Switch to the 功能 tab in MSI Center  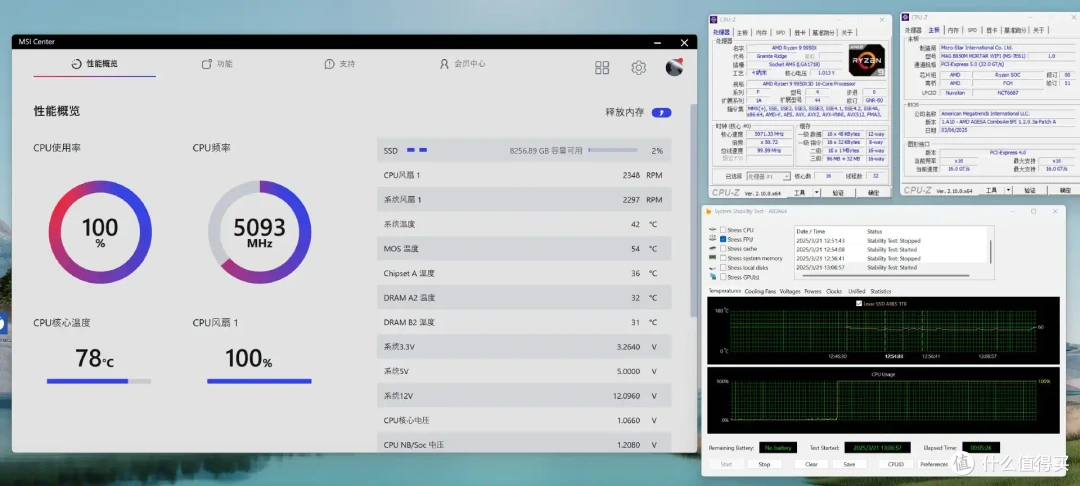point(217,64)
